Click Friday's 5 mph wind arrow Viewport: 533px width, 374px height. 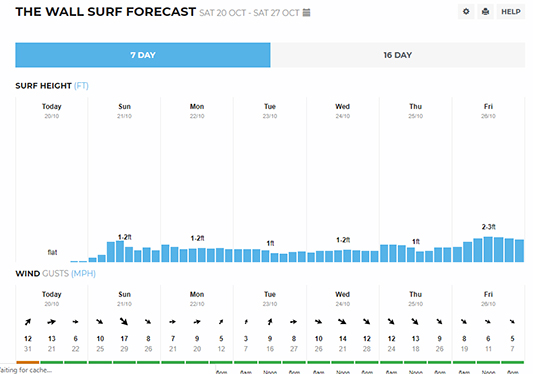click(512, 321)
